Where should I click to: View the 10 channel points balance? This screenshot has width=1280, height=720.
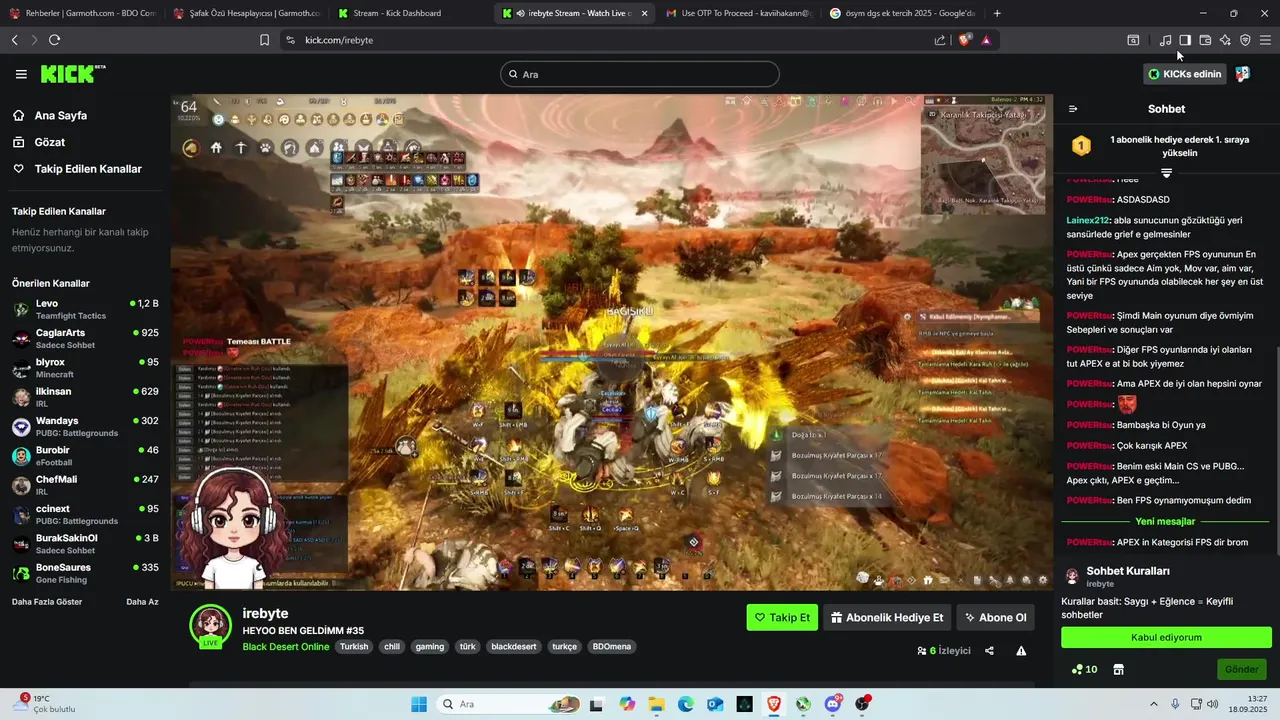click(x=1084, y=670)
